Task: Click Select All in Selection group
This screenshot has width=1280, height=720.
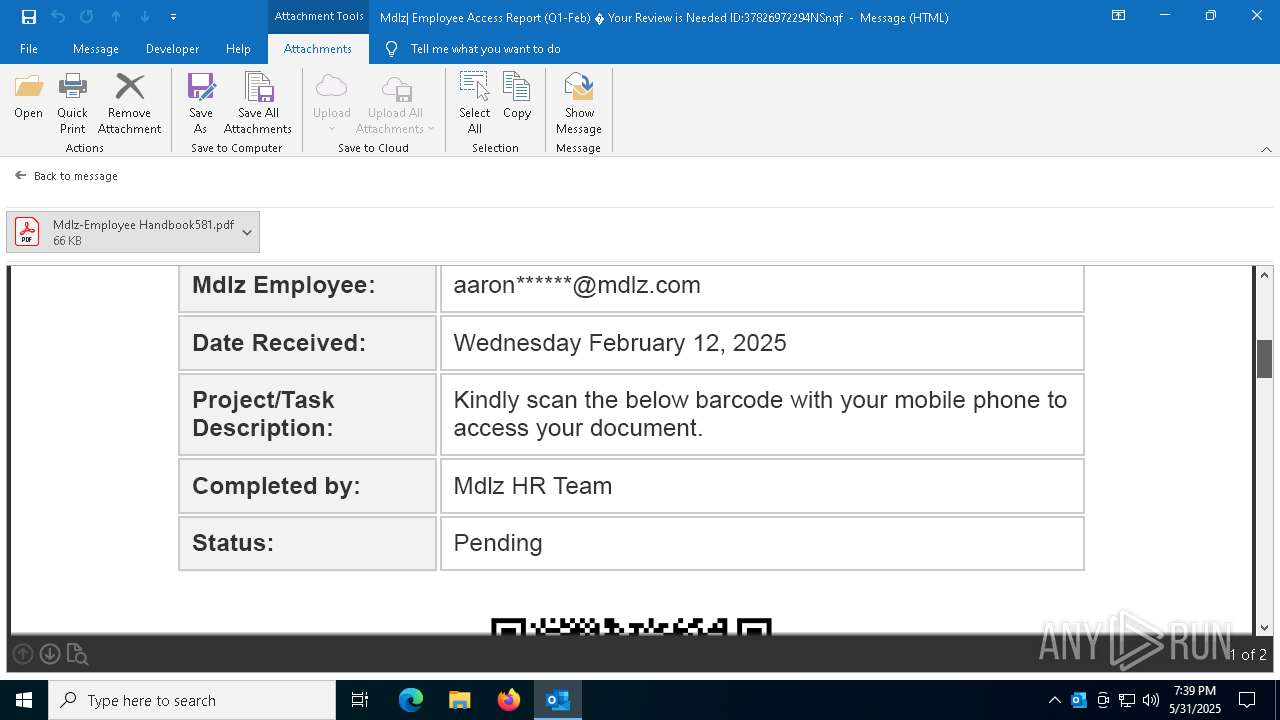Action: point(475,103)
